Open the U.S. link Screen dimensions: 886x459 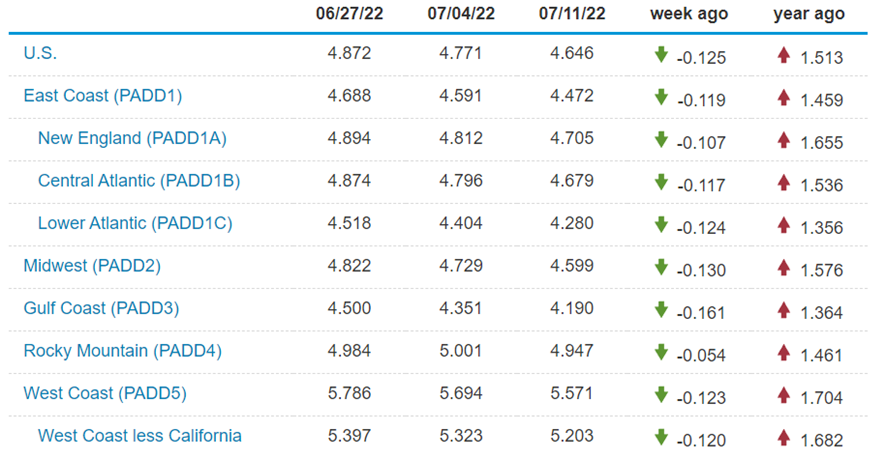coord(41,53)
